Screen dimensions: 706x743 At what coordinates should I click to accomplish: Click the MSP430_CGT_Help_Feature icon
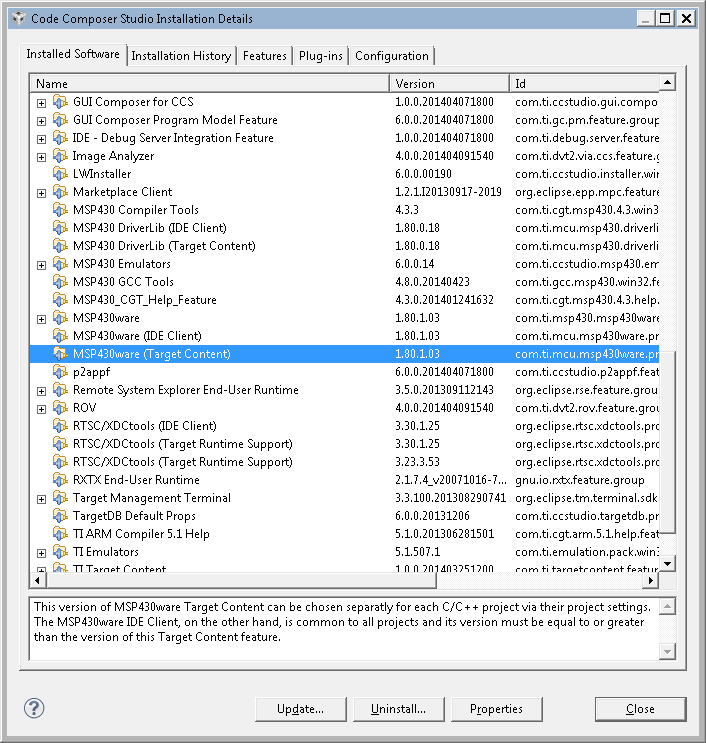click(60, 300)
